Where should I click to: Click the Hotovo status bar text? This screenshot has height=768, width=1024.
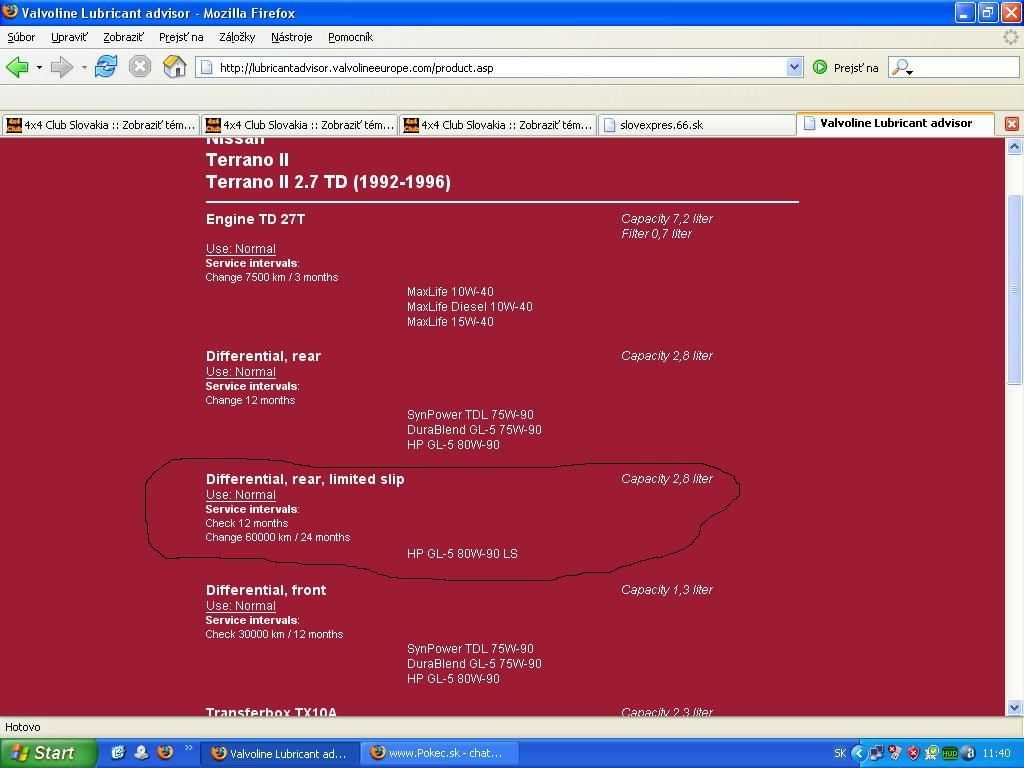pyautogui.click(x=23, y=727)
